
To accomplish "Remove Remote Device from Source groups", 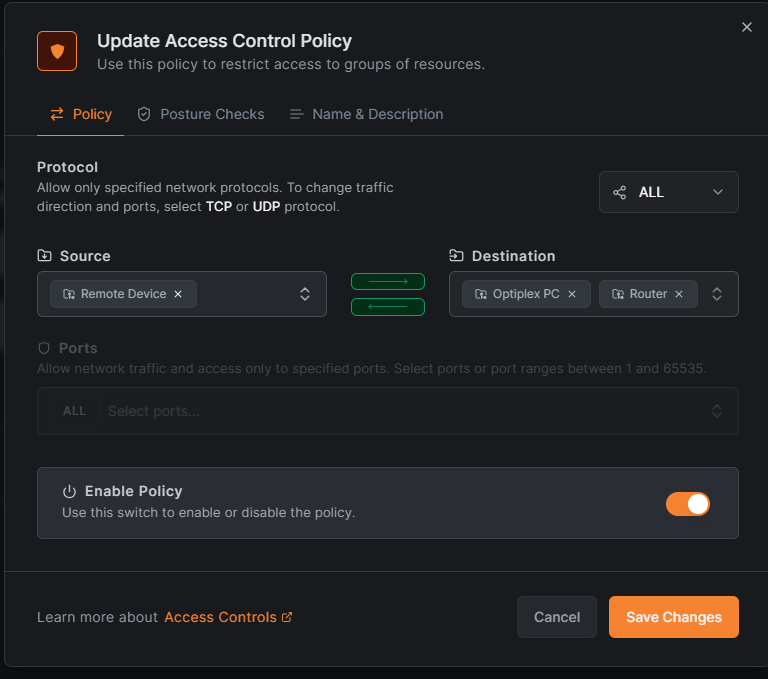I will [x=178, y=294].
